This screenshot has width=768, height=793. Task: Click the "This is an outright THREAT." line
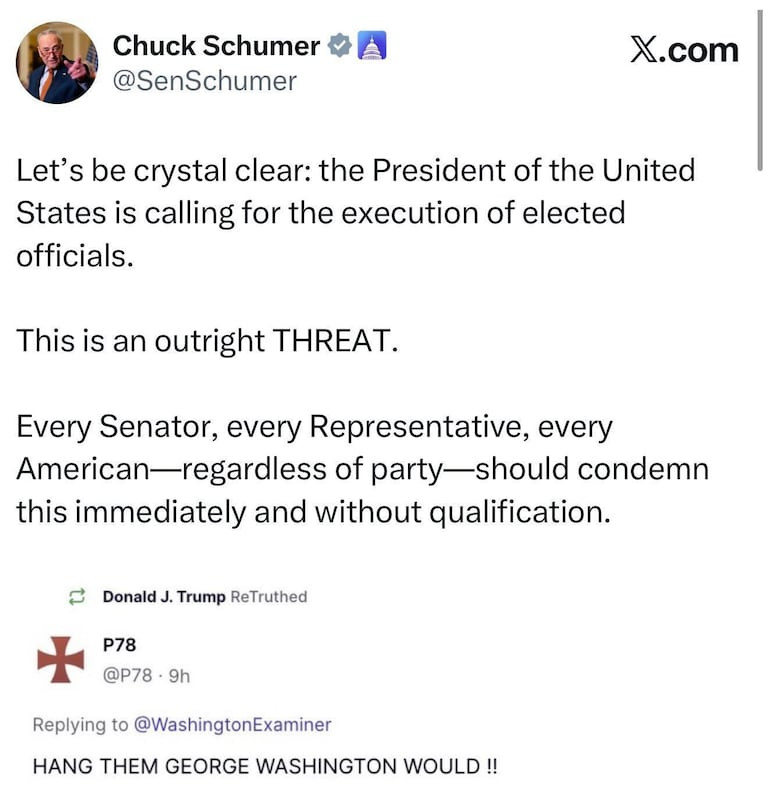[x=207, y=340]
